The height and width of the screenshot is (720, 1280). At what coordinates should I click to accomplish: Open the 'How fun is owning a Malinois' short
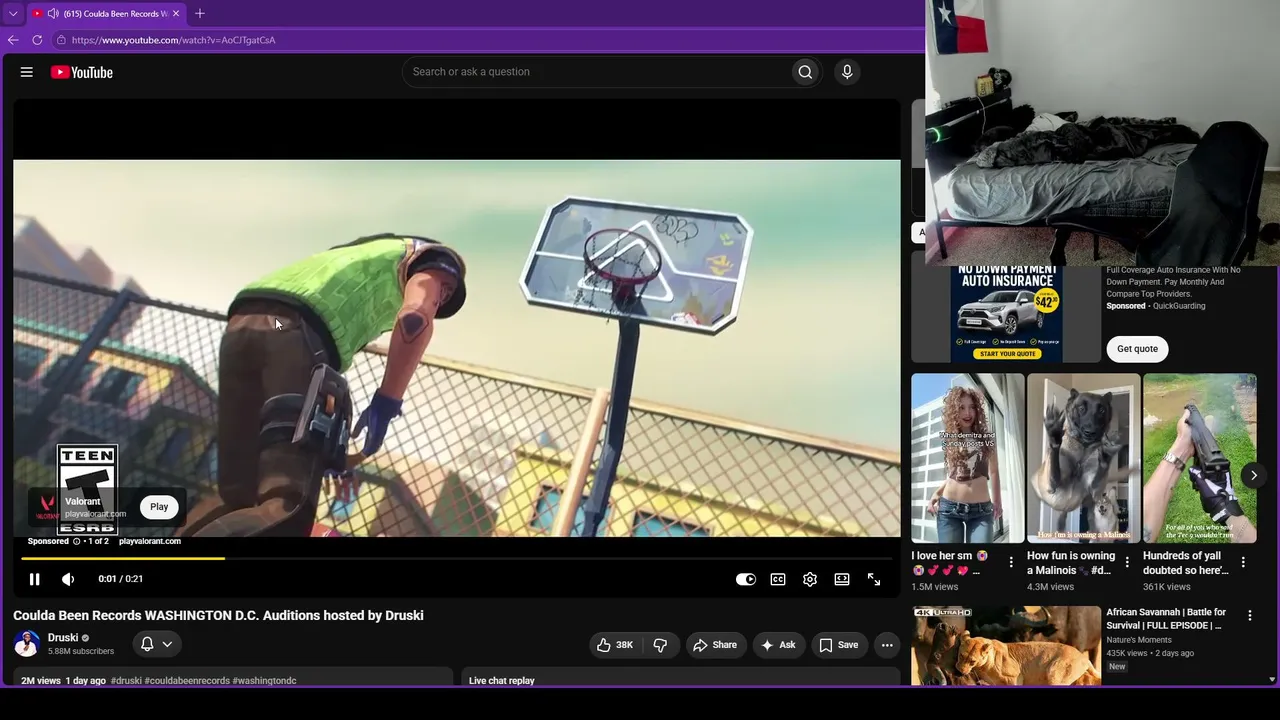coord(1083,458)
